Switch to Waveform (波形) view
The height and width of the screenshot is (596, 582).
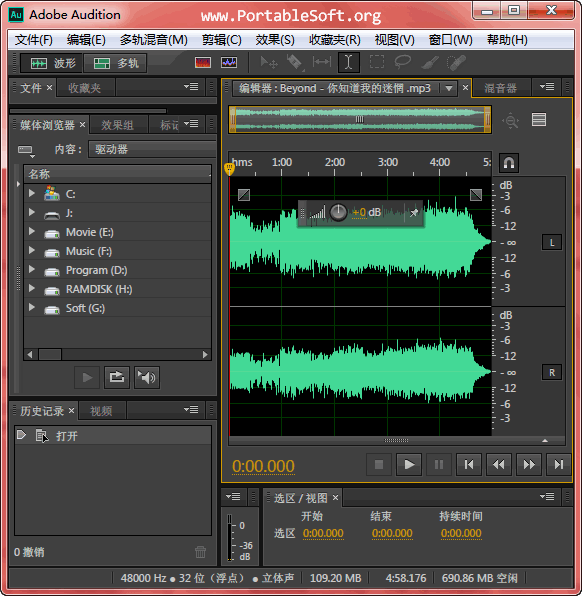(x=51, y=63)
